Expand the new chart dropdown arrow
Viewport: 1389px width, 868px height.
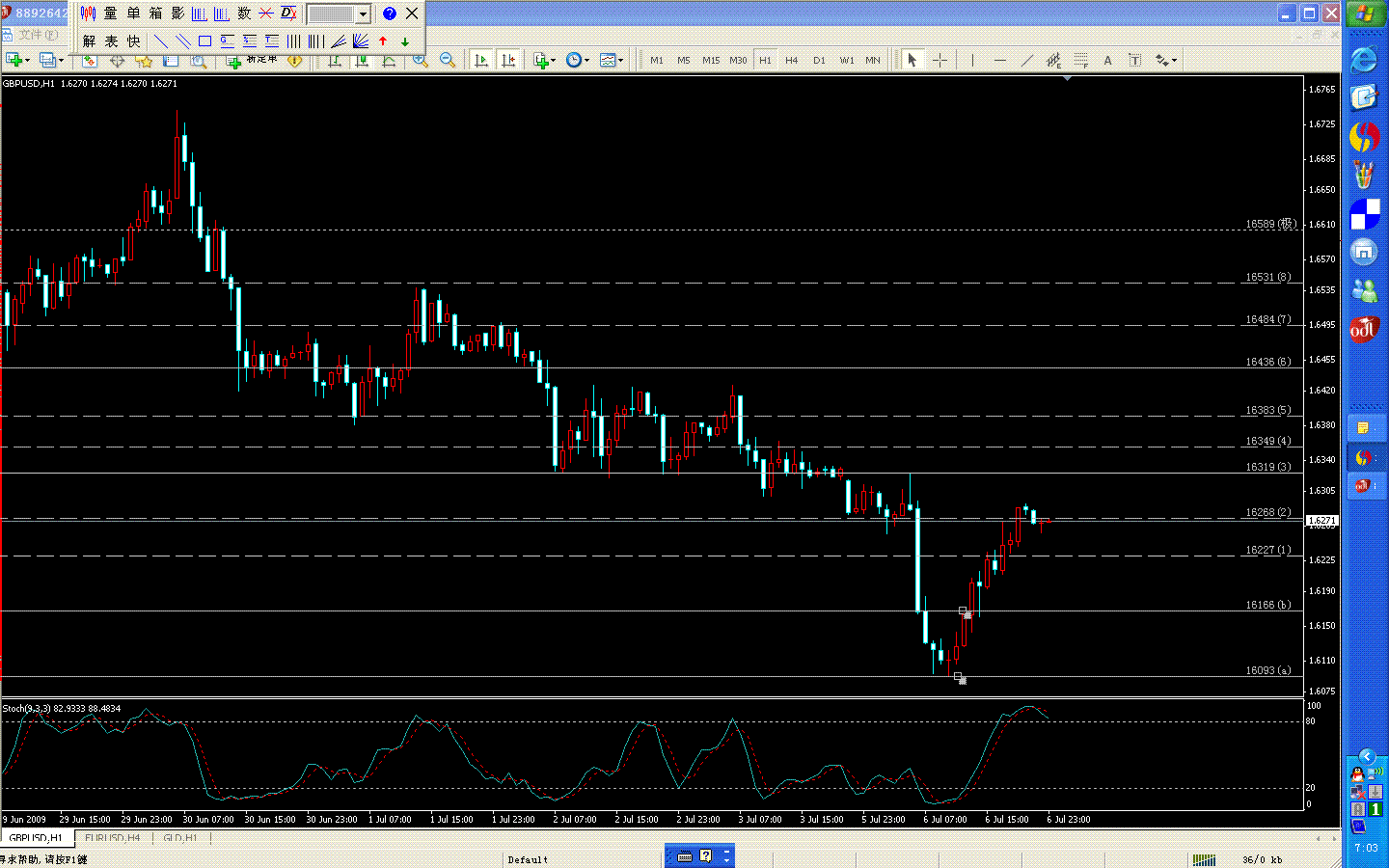[27, 60]
